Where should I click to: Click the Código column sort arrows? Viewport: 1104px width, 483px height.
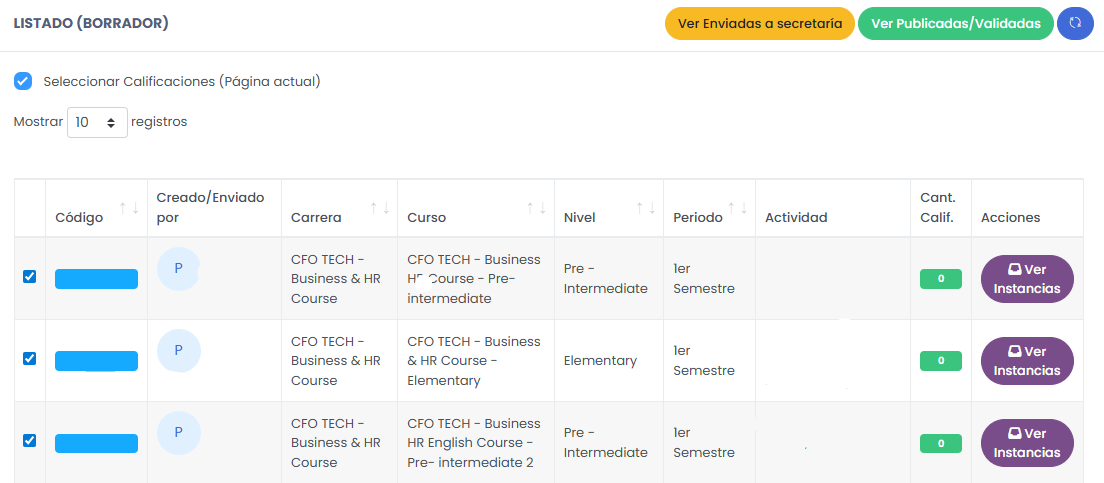tap(129, 208)
